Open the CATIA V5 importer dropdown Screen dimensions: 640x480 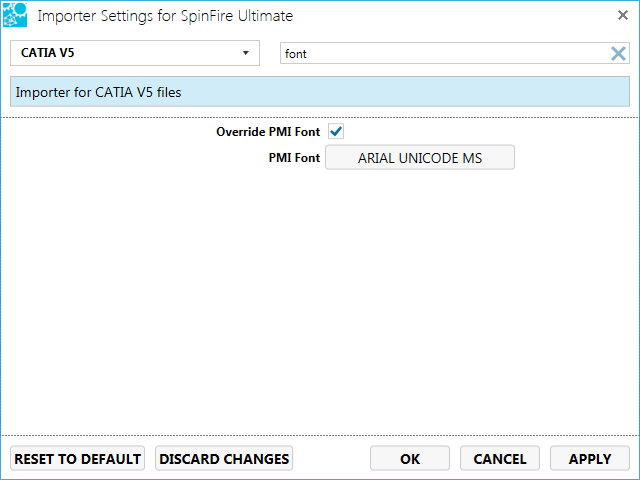click(134, 53)
